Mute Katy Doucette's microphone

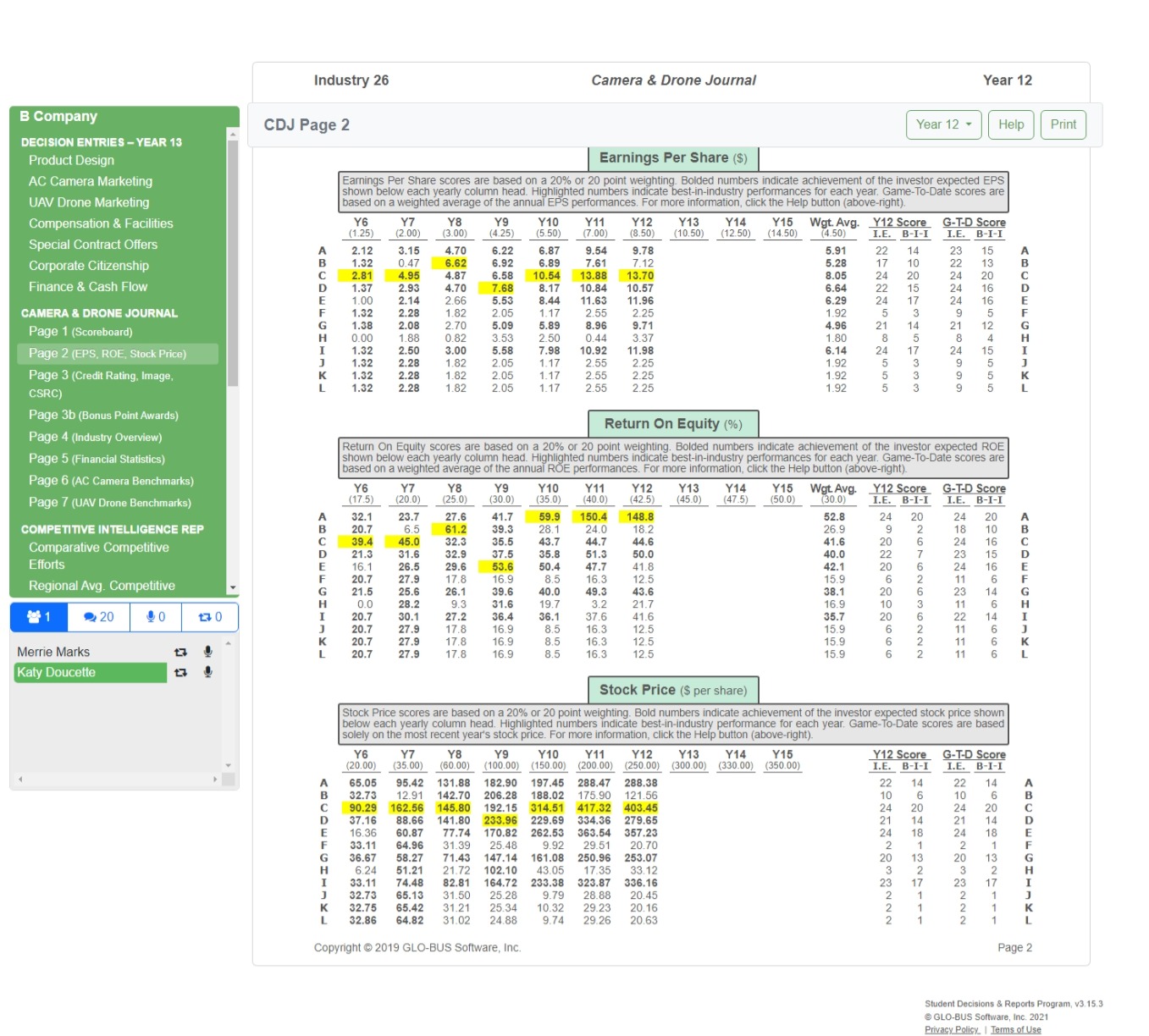[207, 673]
